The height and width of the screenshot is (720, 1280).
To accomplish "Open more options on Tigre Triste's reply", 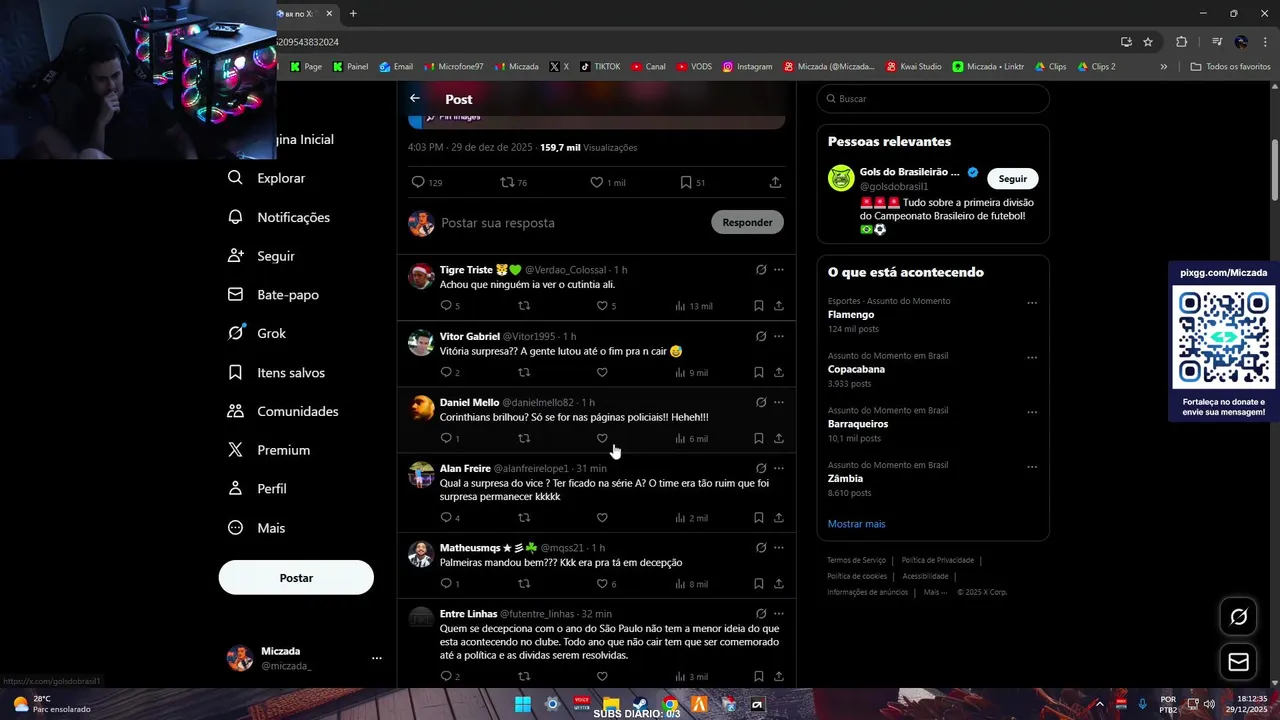I will pyautogui.click(x=779, y=270).
